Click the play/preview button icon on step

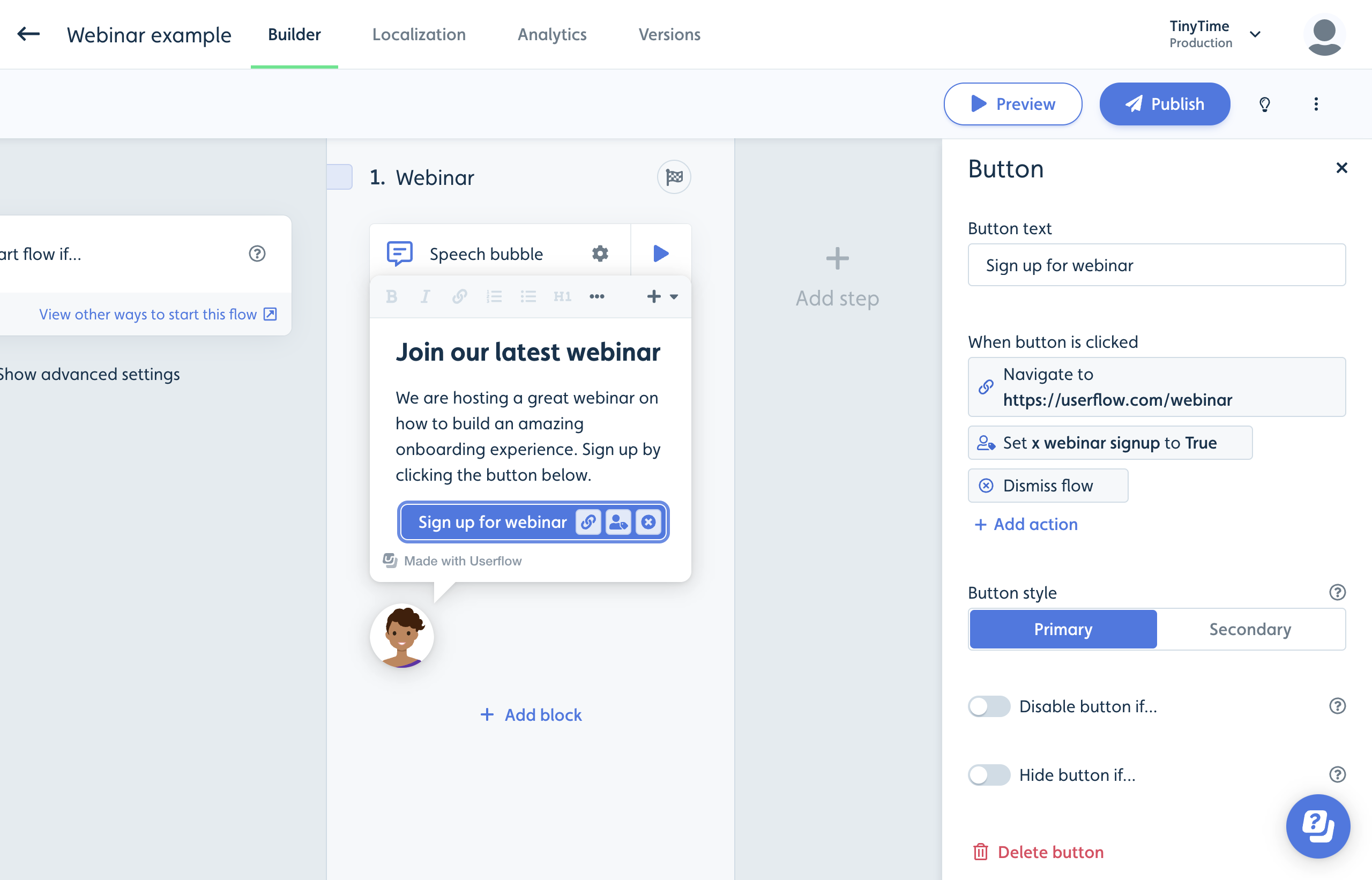(660, 253)
